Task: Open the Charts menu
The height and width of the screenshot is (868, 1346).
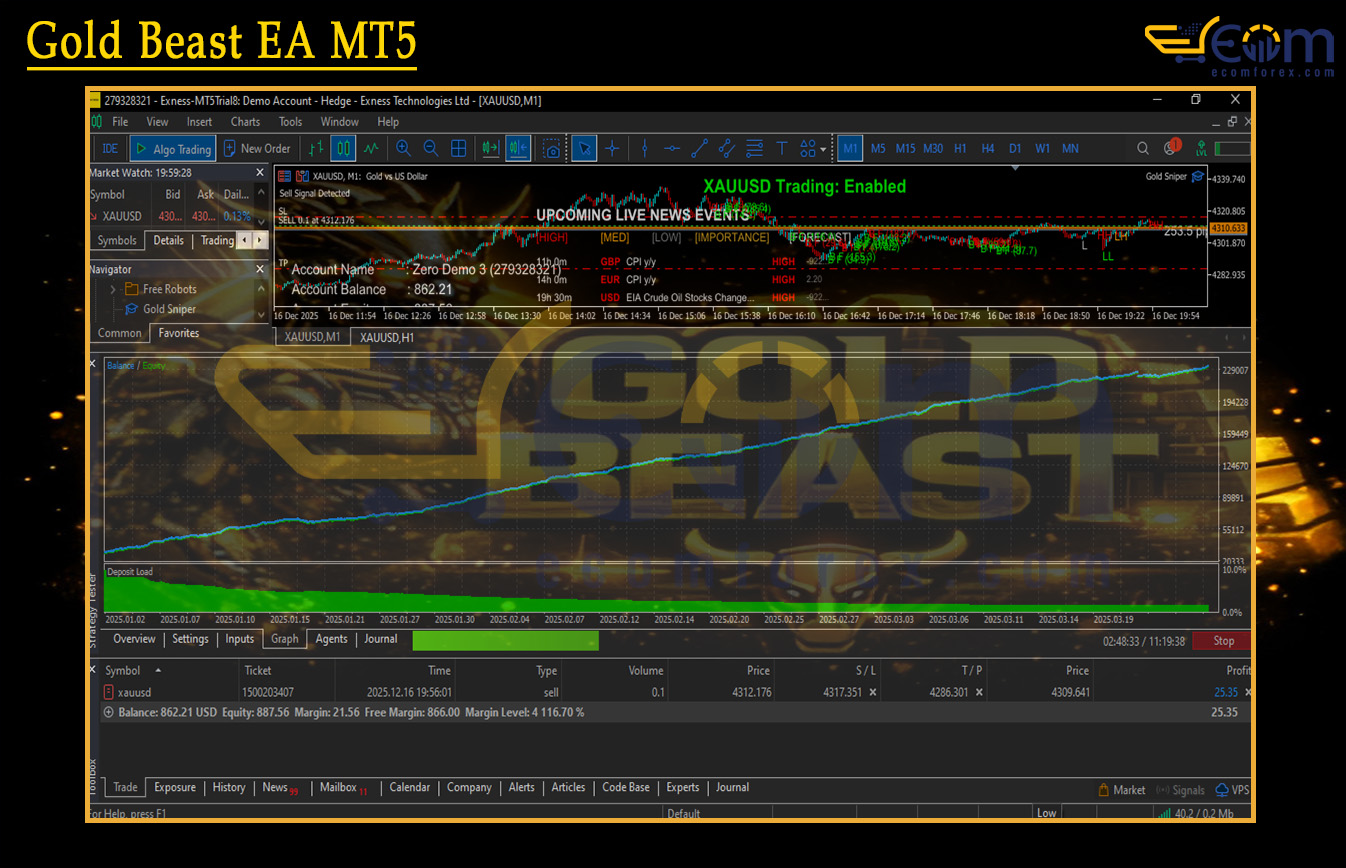Action: coord(245,122)
